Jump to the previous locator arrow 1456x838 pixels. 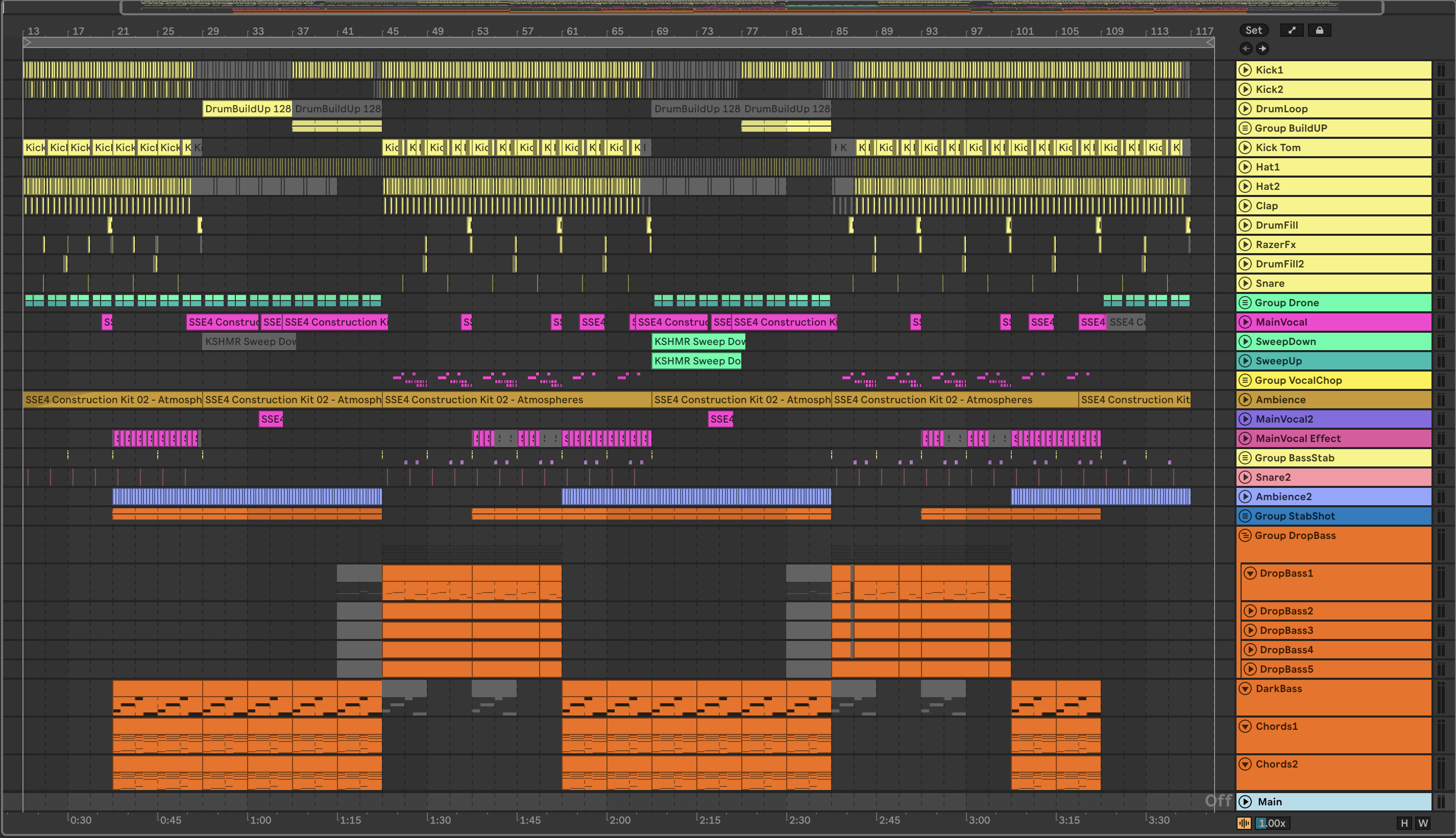[1246, 48]
